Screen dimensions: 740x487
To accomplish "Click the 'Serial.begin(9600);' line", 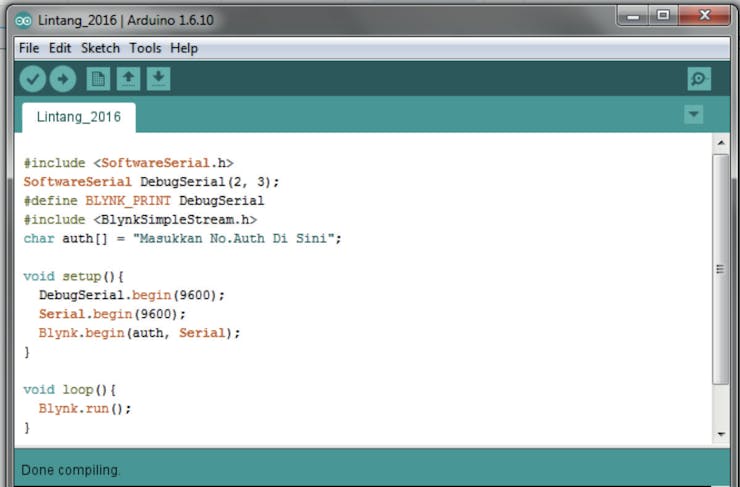I will (112, 314).
